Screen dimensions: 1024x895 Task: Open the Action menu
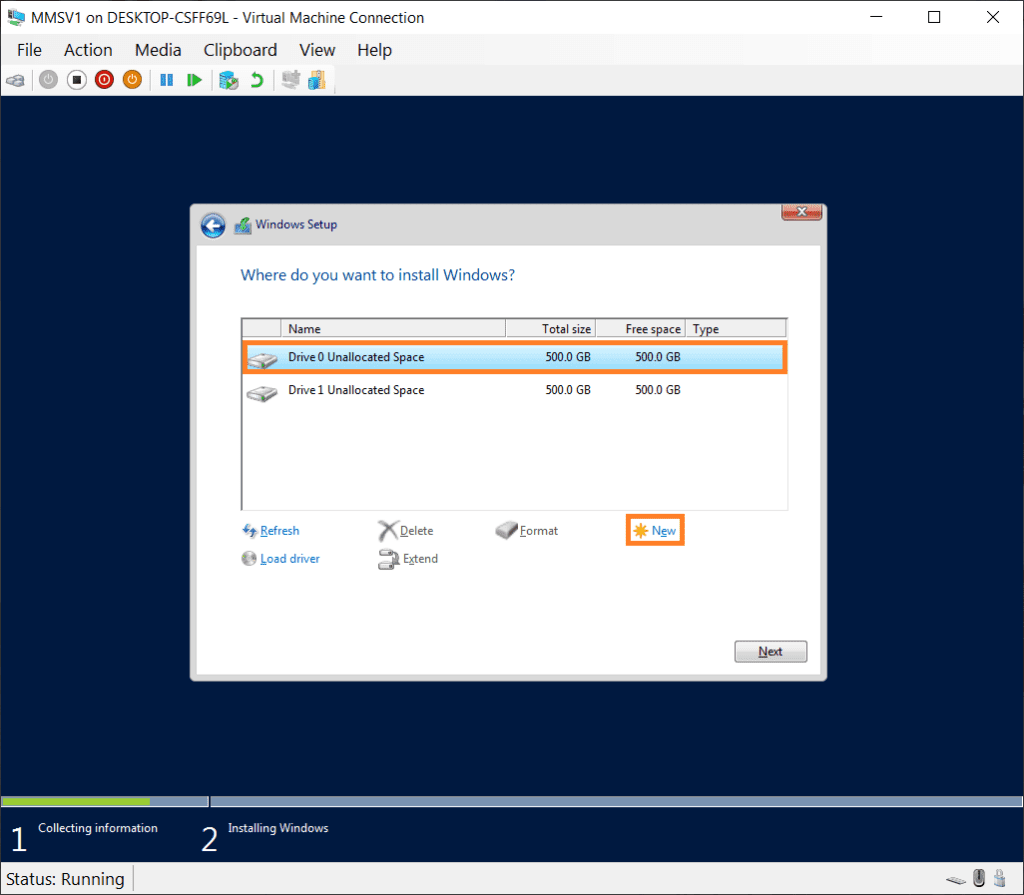tap(88, 50)
